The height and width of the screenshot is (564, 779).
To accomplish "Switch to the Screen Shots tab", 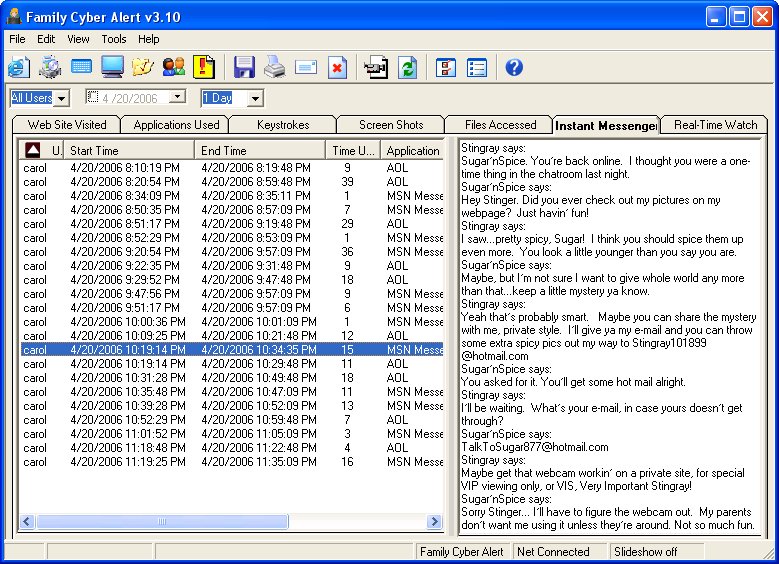I will point(391,125).
